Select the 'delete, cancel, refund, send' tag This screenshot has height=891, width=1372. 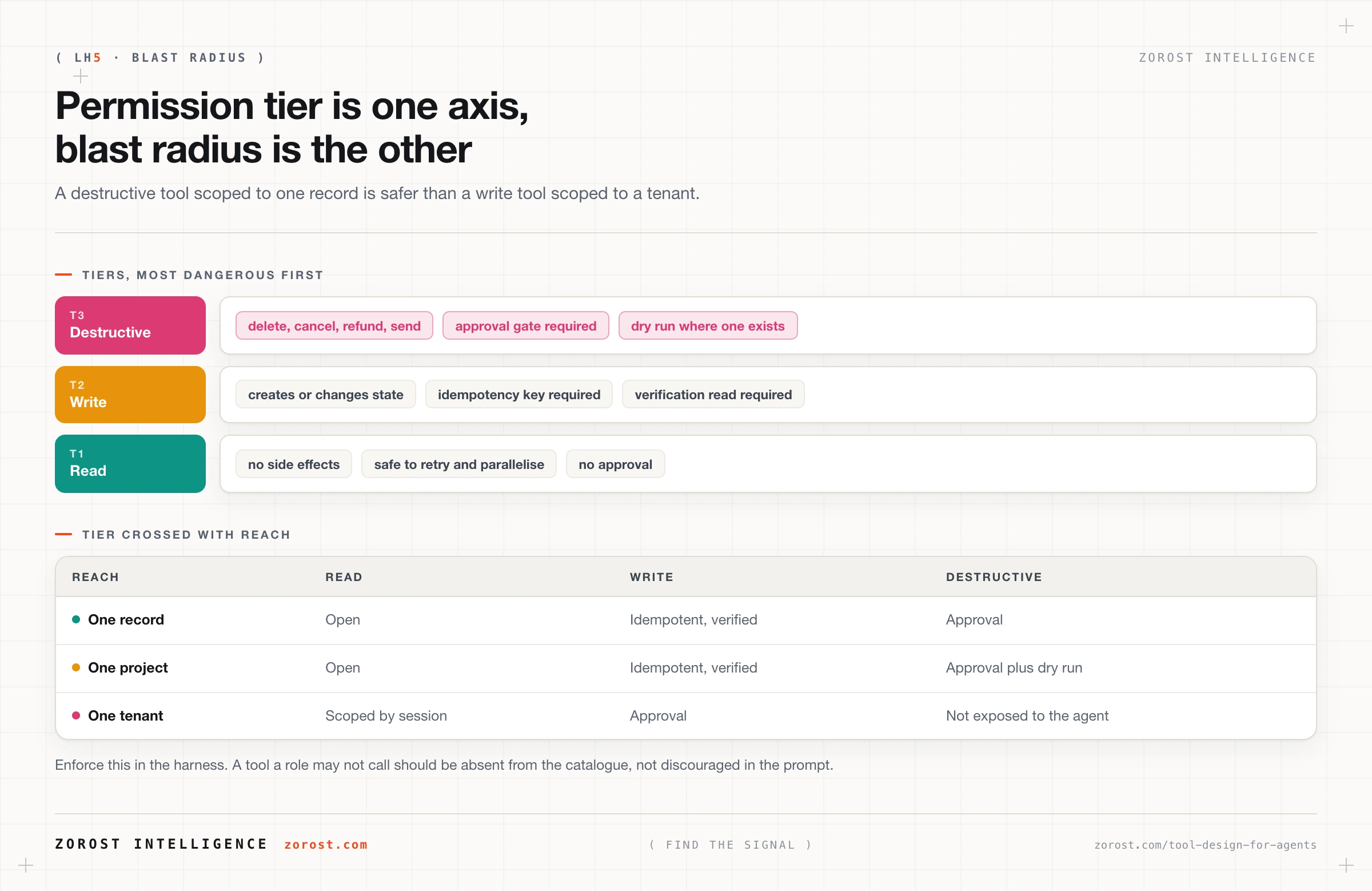pyautogui.click(x=334, y=326)
